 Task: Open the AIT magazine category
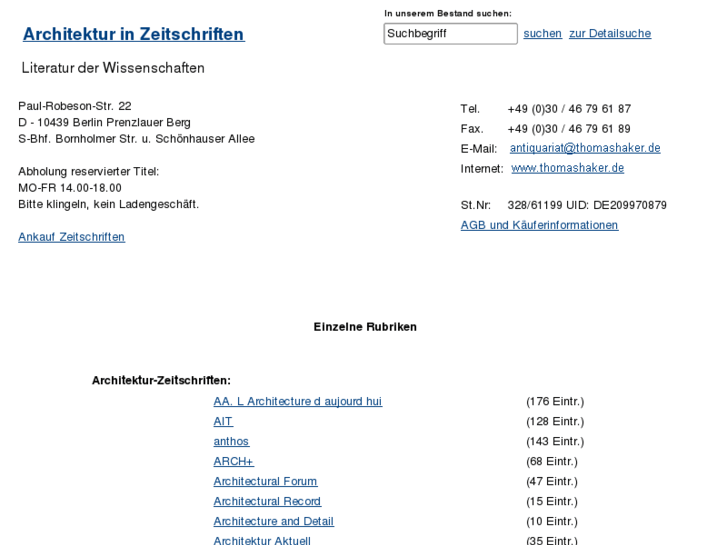(223, 421)
